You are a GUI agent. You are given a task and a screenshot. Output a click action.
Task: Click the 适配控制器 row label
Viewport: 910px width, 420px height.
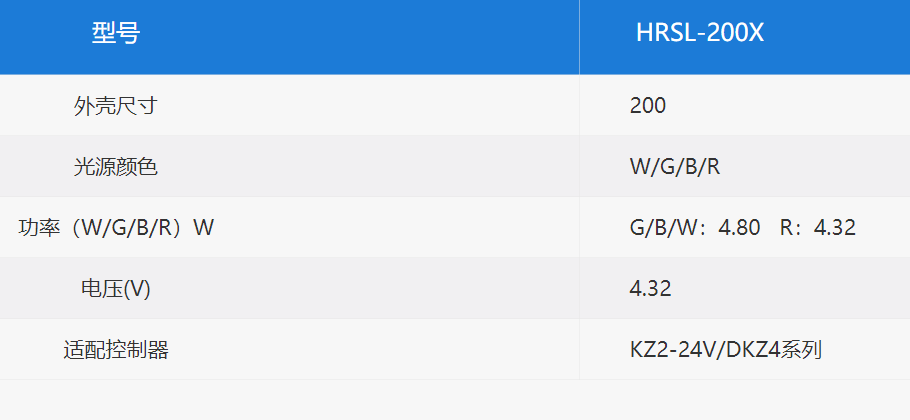(x=115, y=350)
